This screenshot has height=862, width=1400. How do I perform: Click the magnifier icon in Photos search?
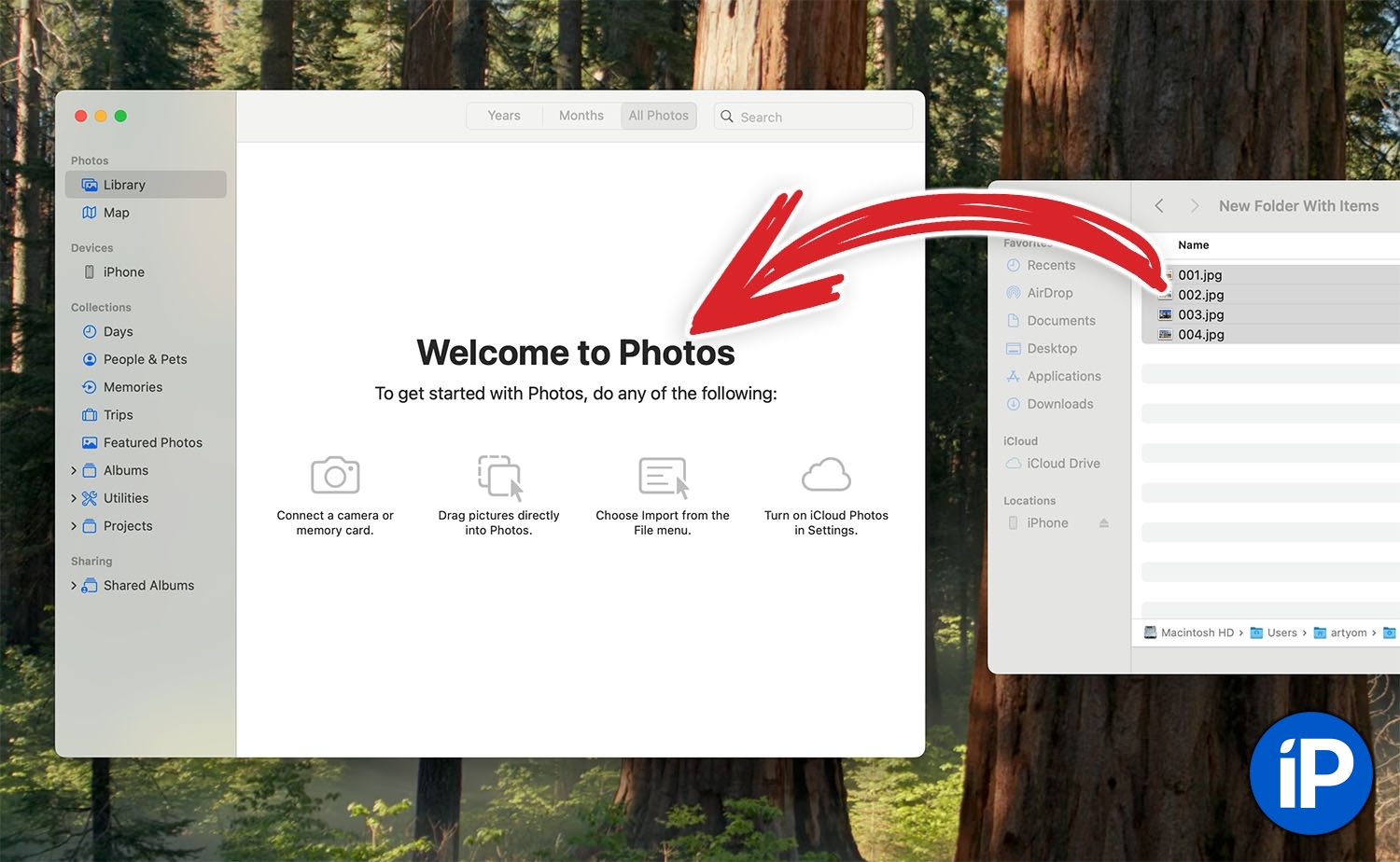[727, 117]
